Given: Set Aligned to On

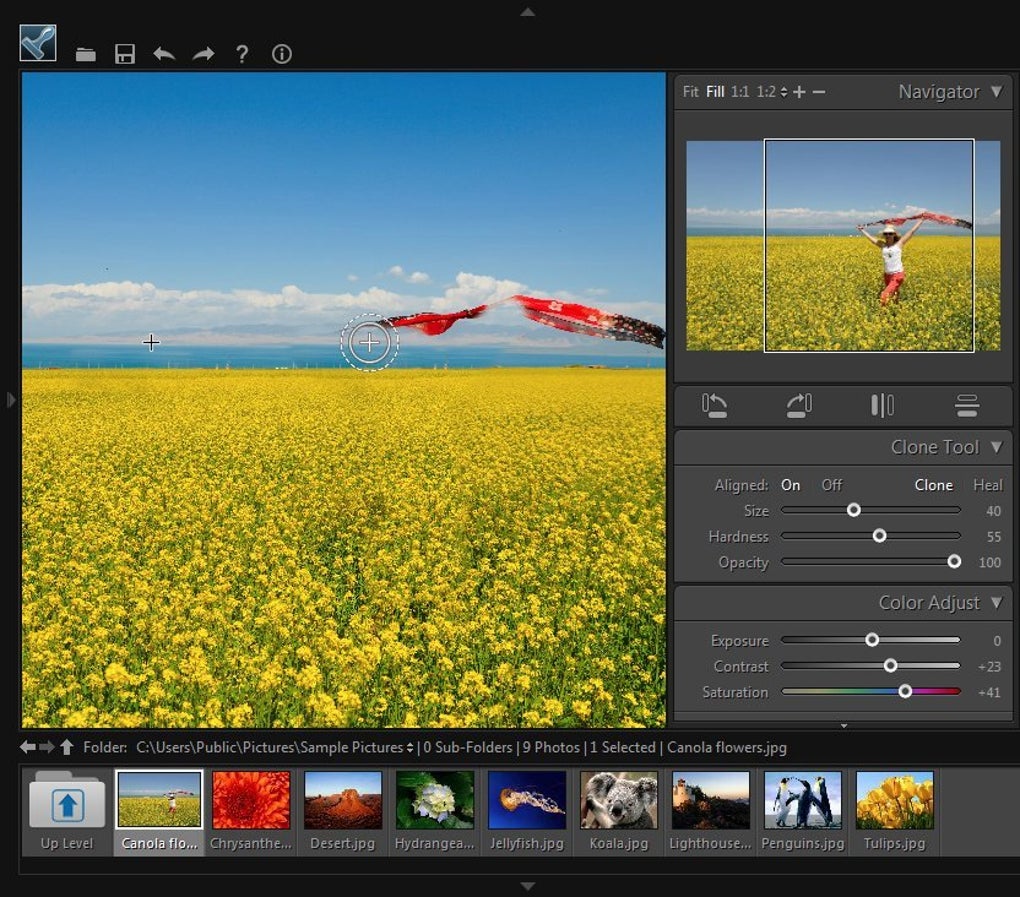Looking at the screenshot, I should 790,485.
